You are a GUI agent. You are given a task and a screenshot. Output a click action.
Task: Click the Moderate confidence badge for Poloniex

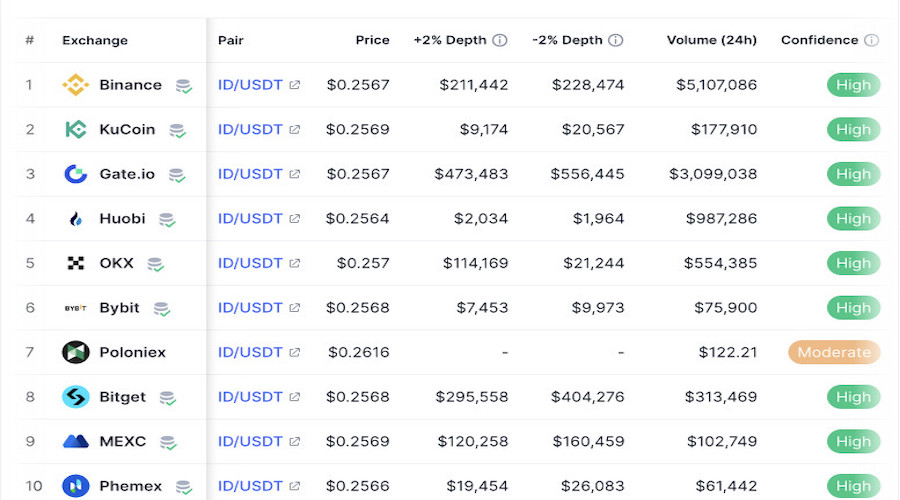point(834,352)
